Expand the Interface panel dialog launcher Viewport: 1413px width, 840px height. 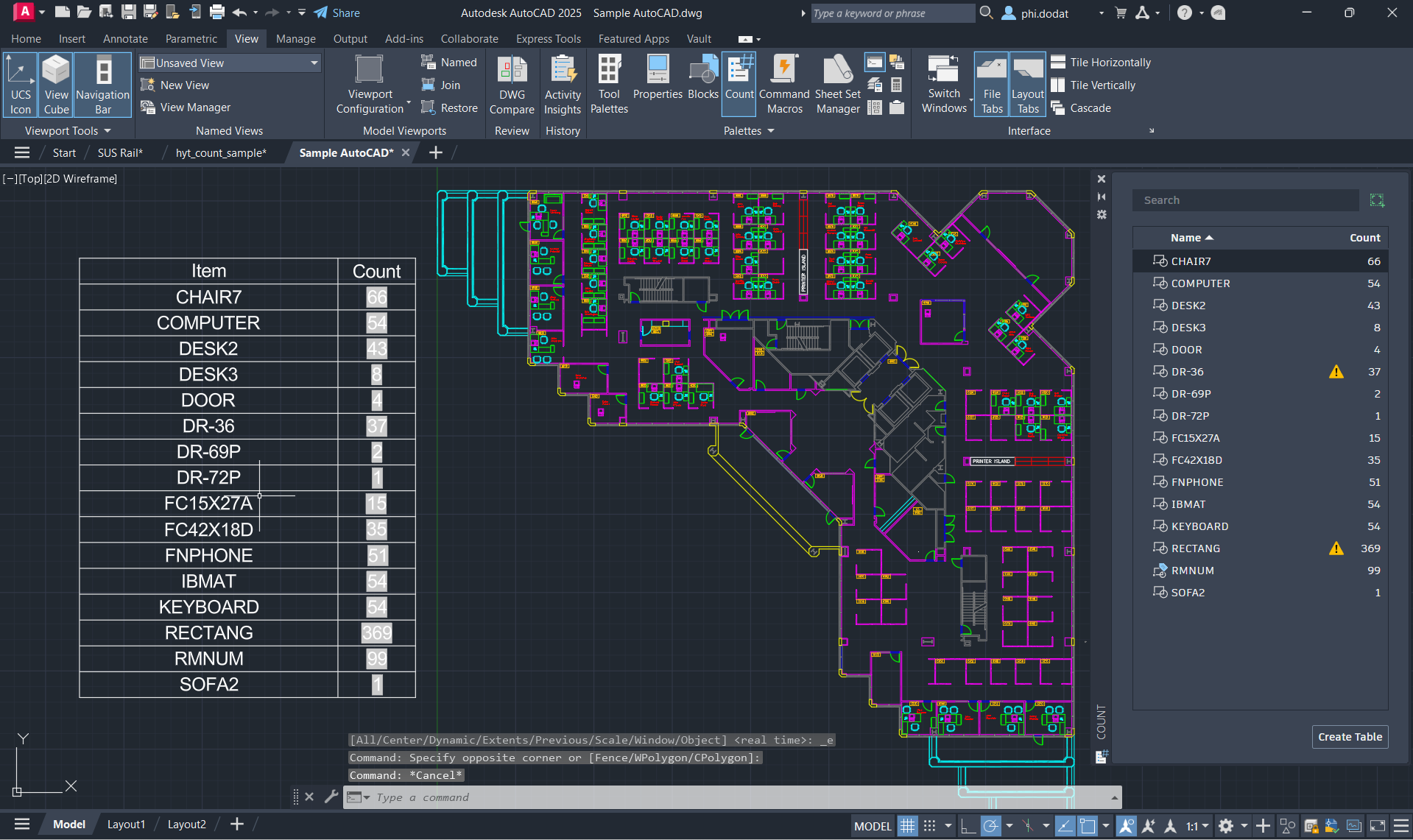tap(1152, 131)
